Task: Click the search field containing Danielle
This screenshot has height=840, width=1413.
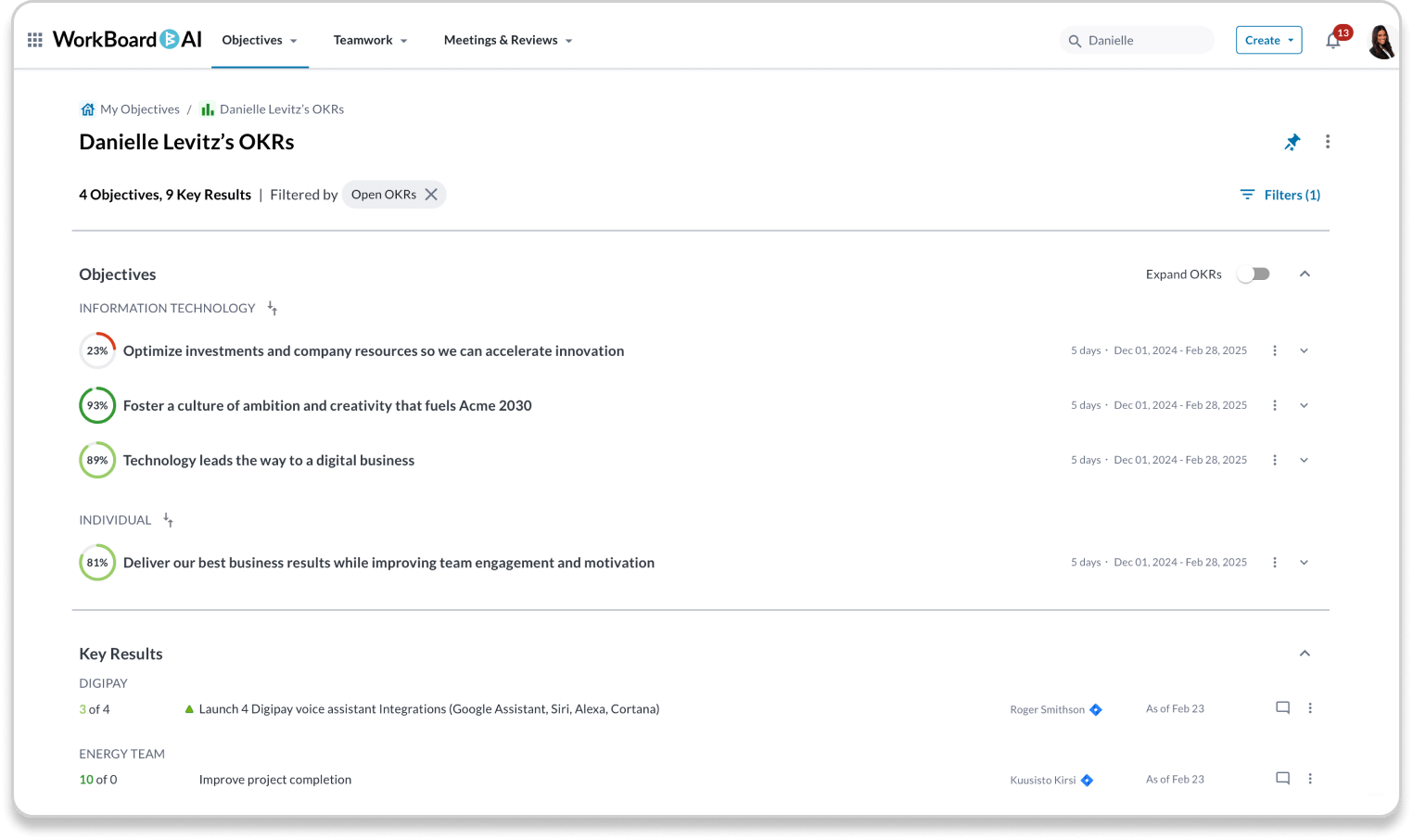Action: [1137, 40]
